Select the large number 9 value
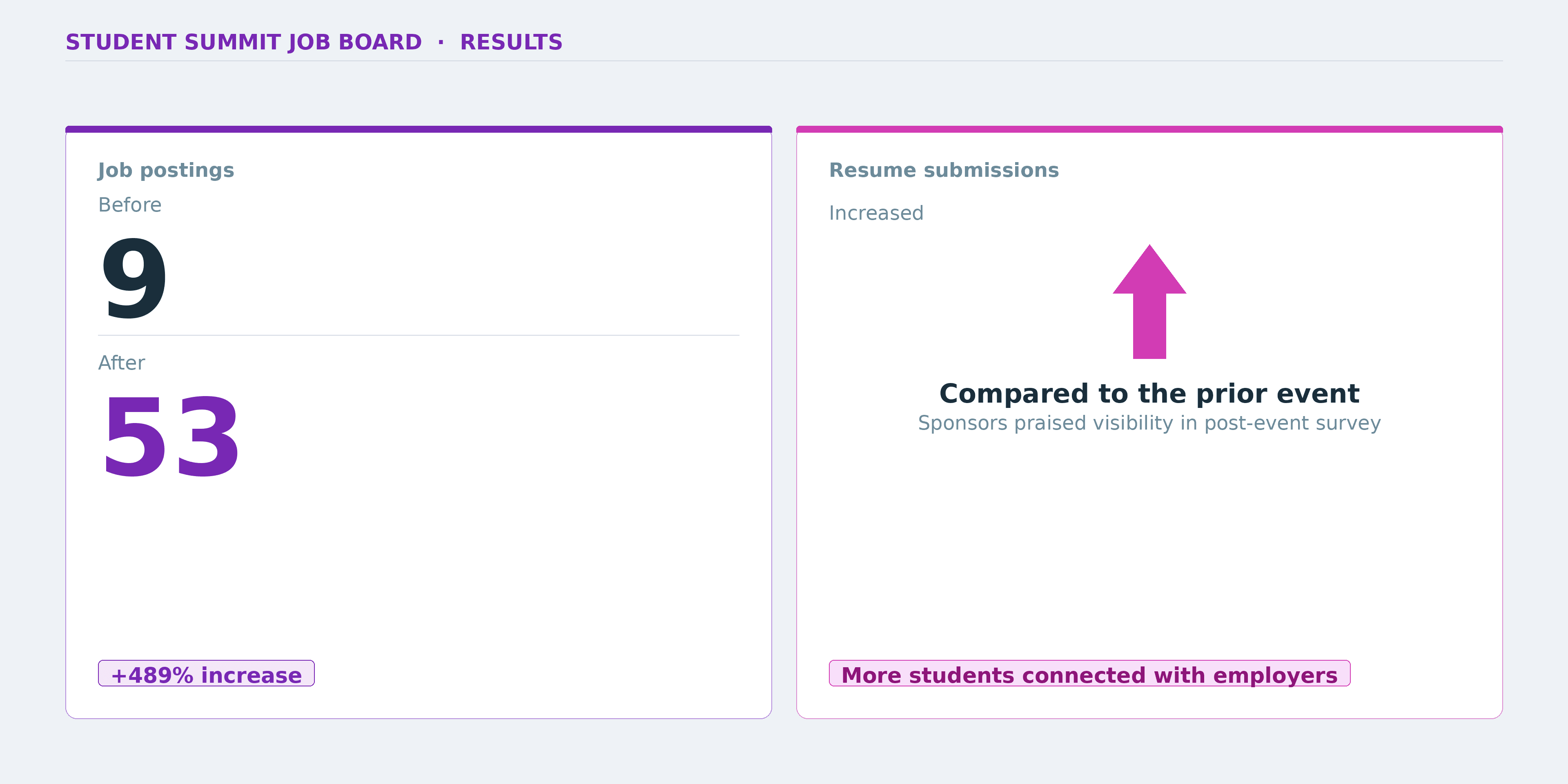The width and height of the screenshot is (1568, 784). coord(134,278)
